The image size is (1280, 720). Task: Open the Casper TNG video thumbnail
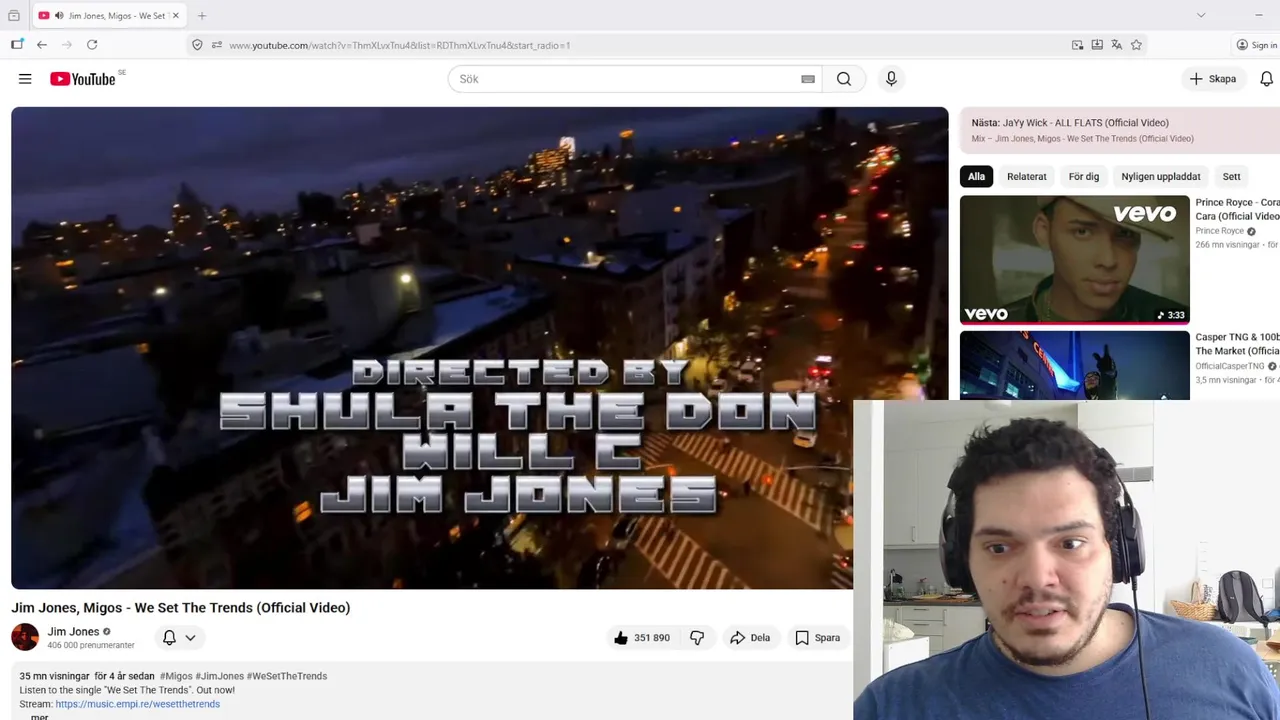(x=1075, y=365)
